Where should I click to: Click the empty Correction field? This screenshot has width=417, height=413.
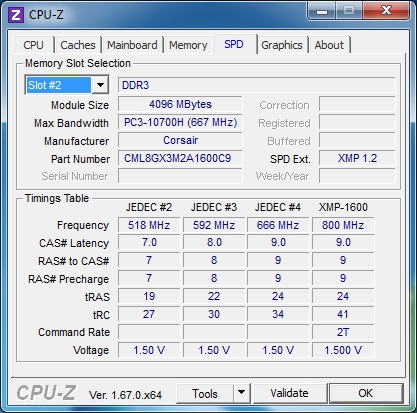point(357,104)
